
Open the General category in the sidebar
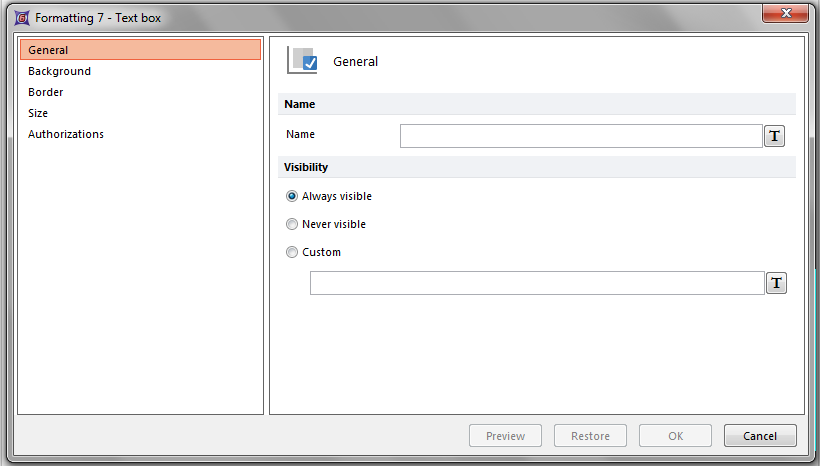48,50
